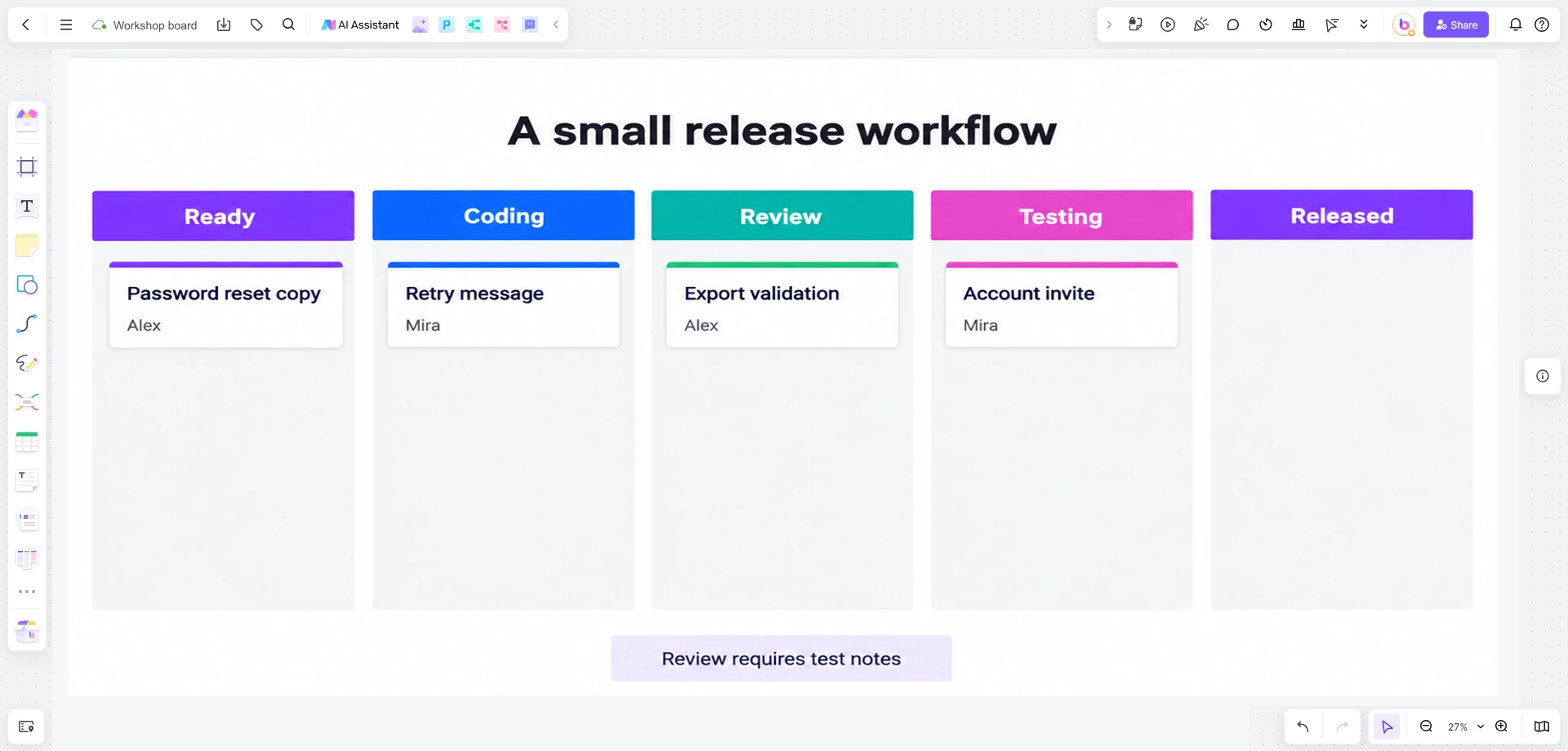
Task: Click the pink flowchart AI icon
Action: coord(502,25)
